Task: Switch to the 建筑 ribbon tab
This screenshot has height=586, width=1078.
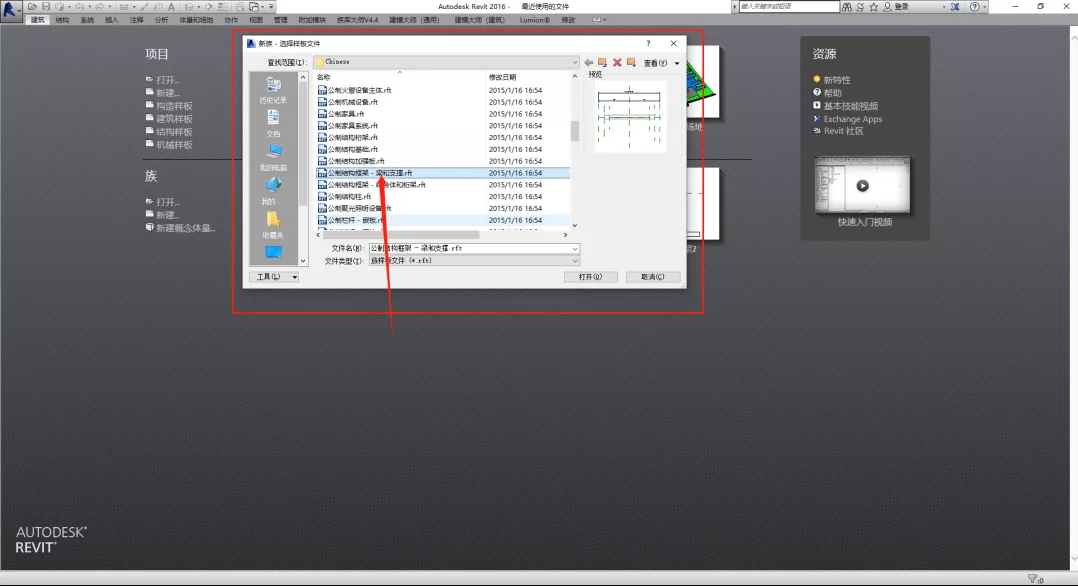Action: pos(38,20)
